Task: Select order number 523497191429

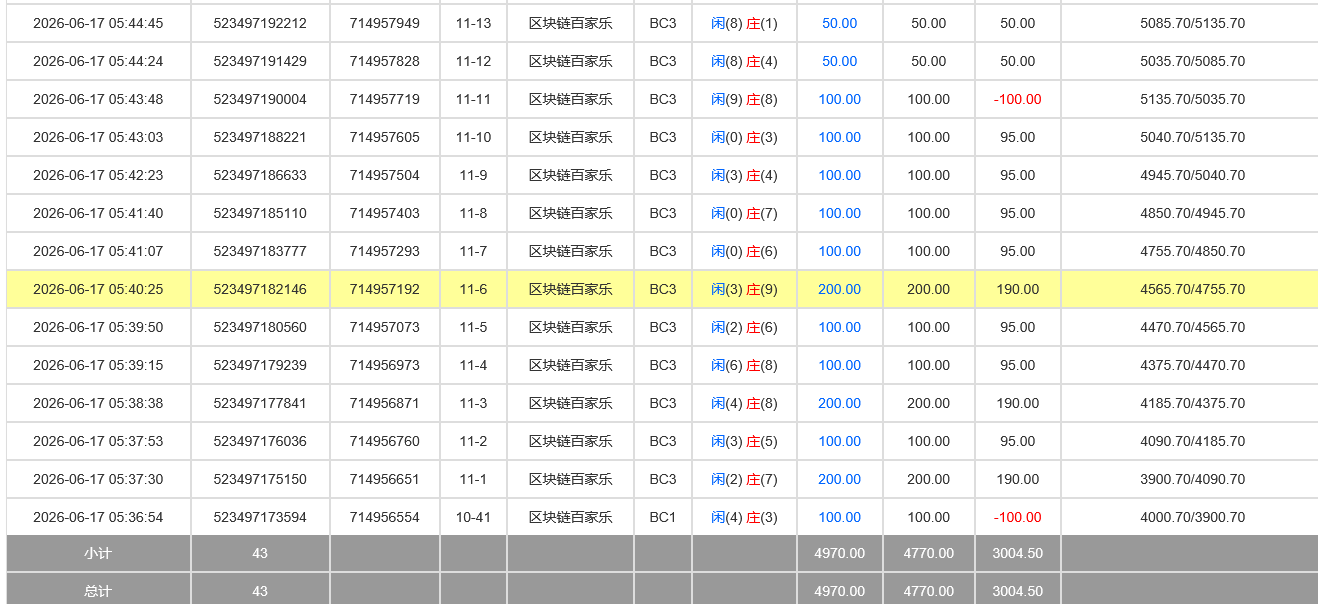Action: pyautogui.click(x=260, y=61)
